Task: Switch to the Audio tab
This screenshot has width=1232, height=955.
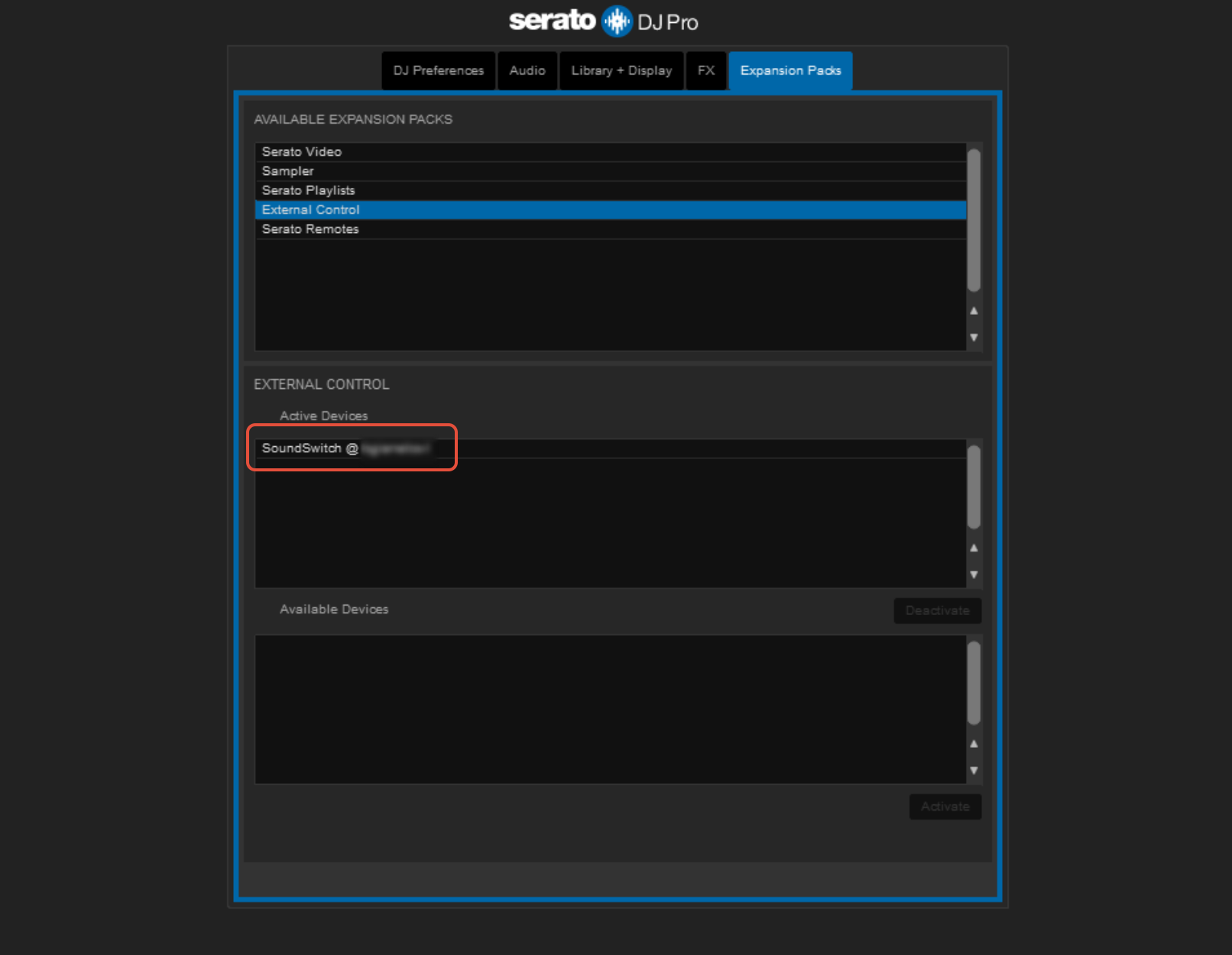Action: pyautogui.click(x=527, y=70)
